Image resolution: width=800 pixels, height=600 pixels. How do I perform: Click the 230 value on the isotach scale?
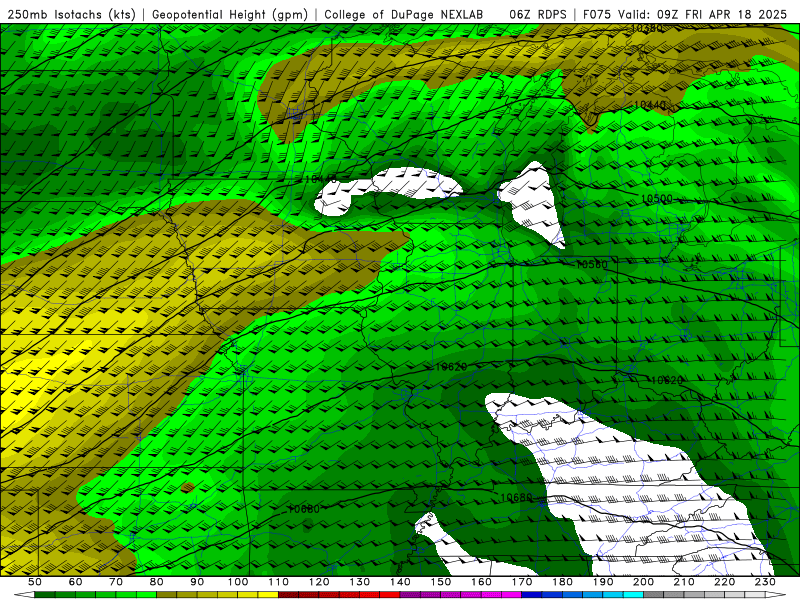click(x=765, y=582)
